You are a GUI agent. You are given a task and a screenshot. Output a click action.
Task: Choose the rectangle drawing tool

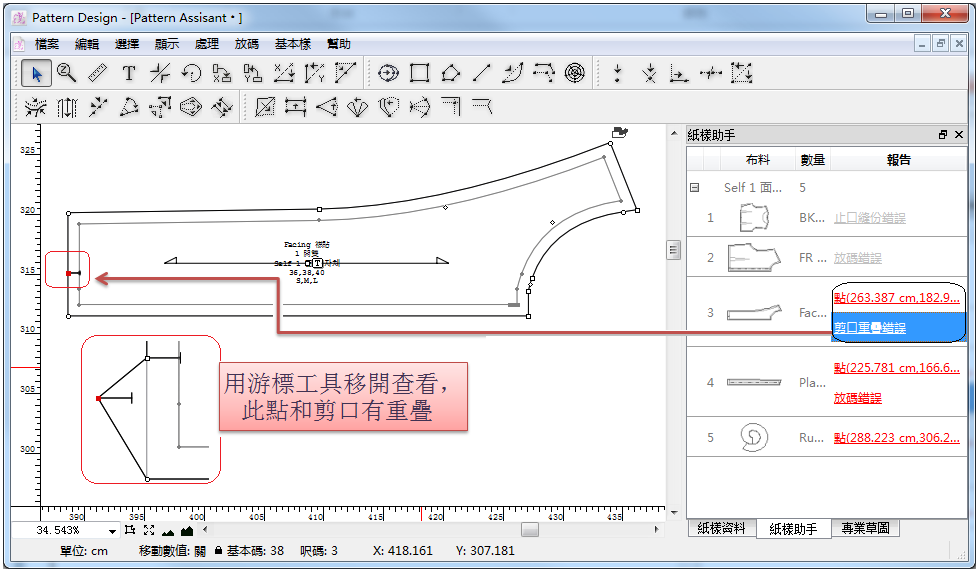[x=420, y=73]
